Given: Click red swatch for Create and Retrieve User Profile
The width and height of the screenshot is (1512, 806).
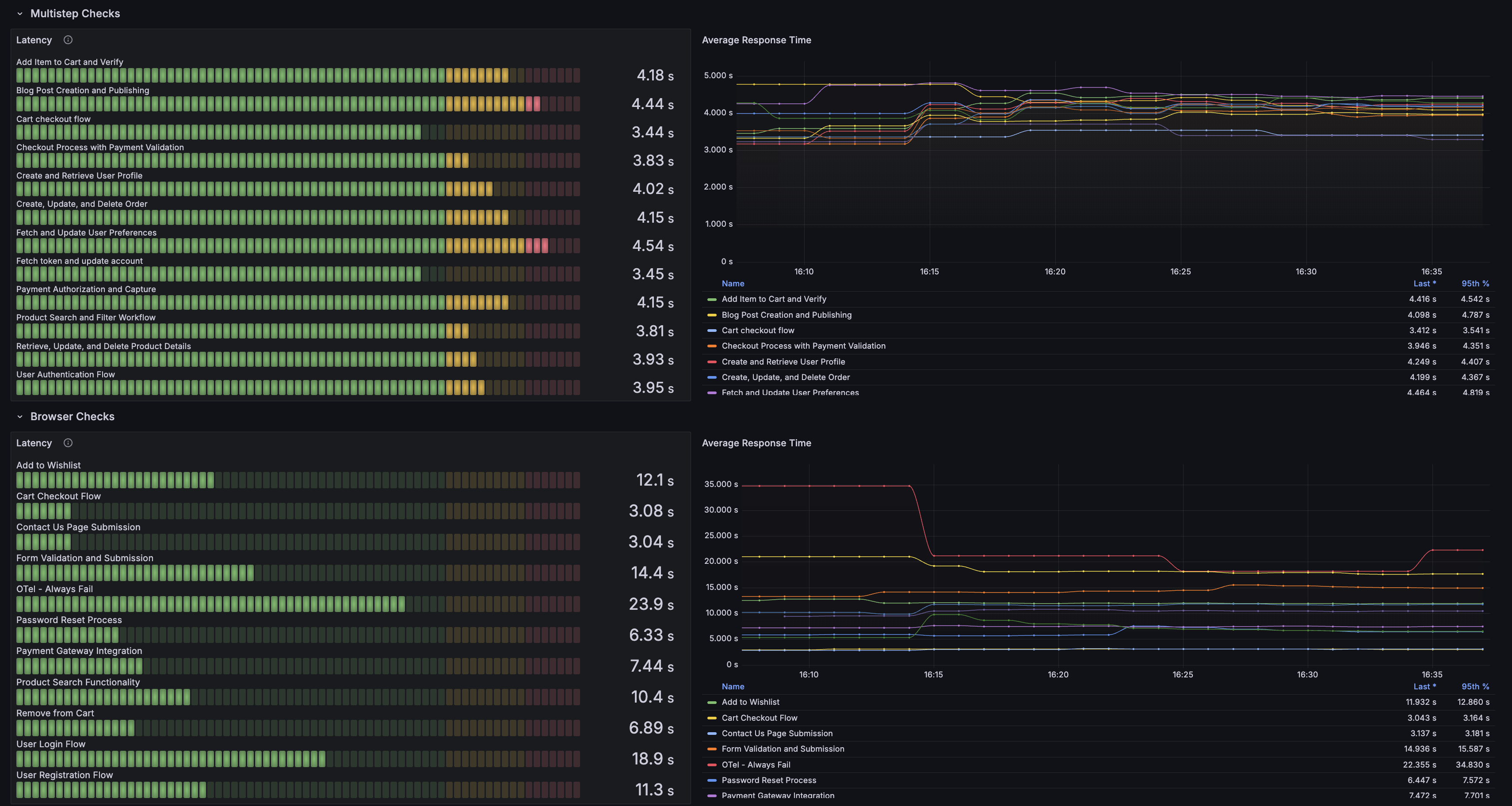Looking at the screenshot, I should (x=711, y=362).
